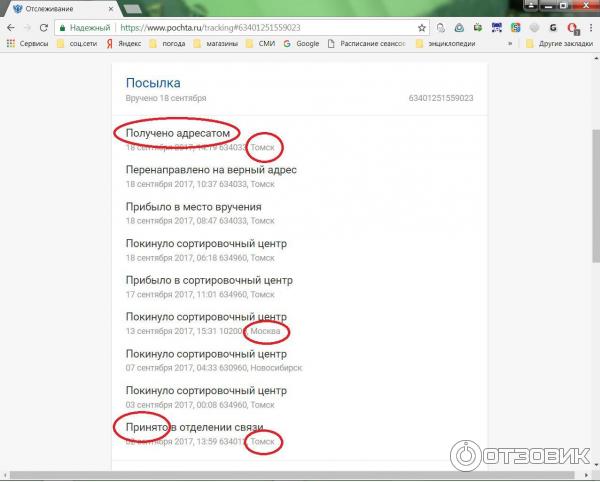Select the Прибыло в сортировочный центр entry

[209, 280]
